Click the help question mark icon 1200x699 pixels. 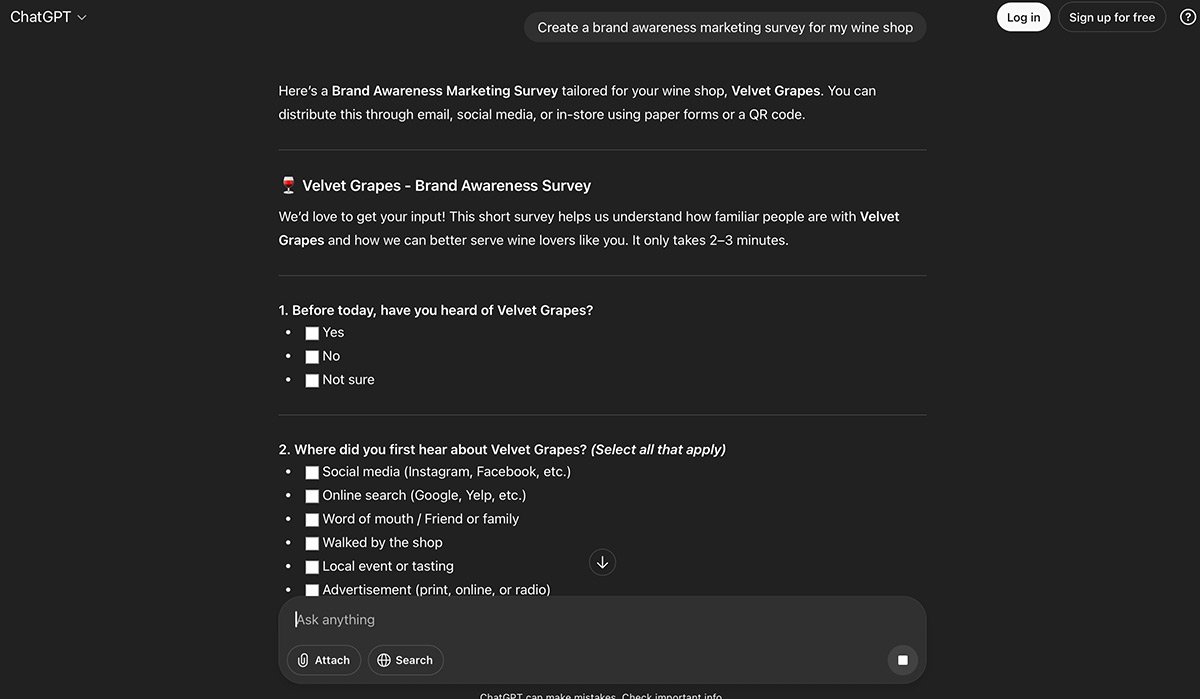1188,17
